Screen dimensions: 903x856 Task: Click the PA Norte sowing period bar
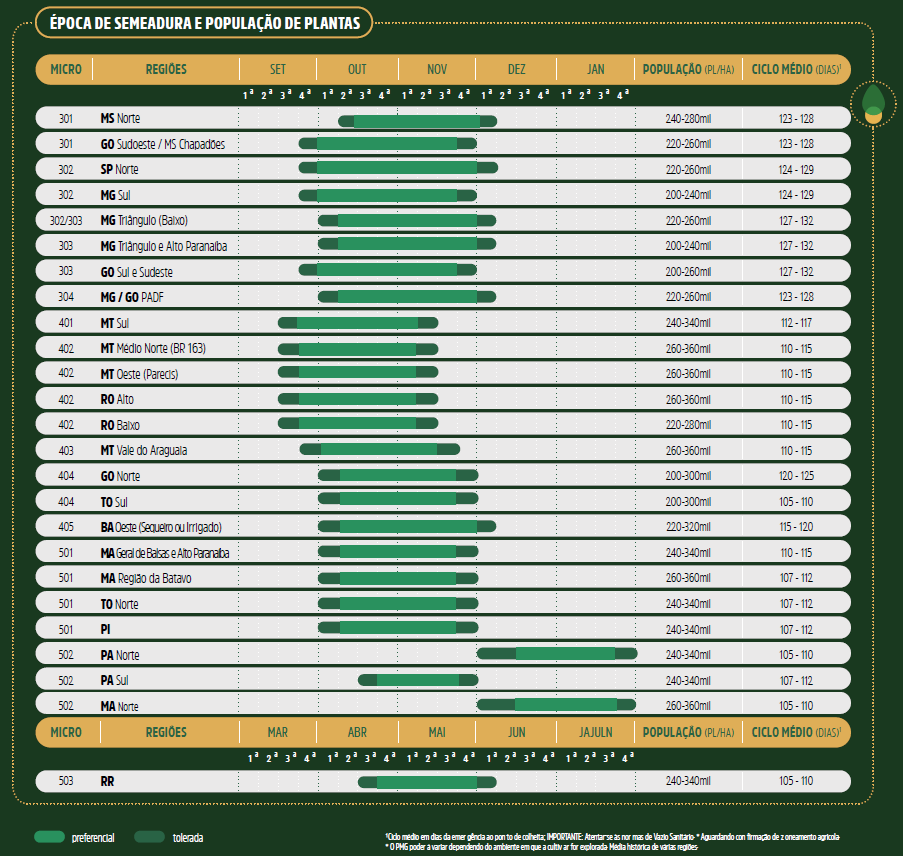(557, 654)
